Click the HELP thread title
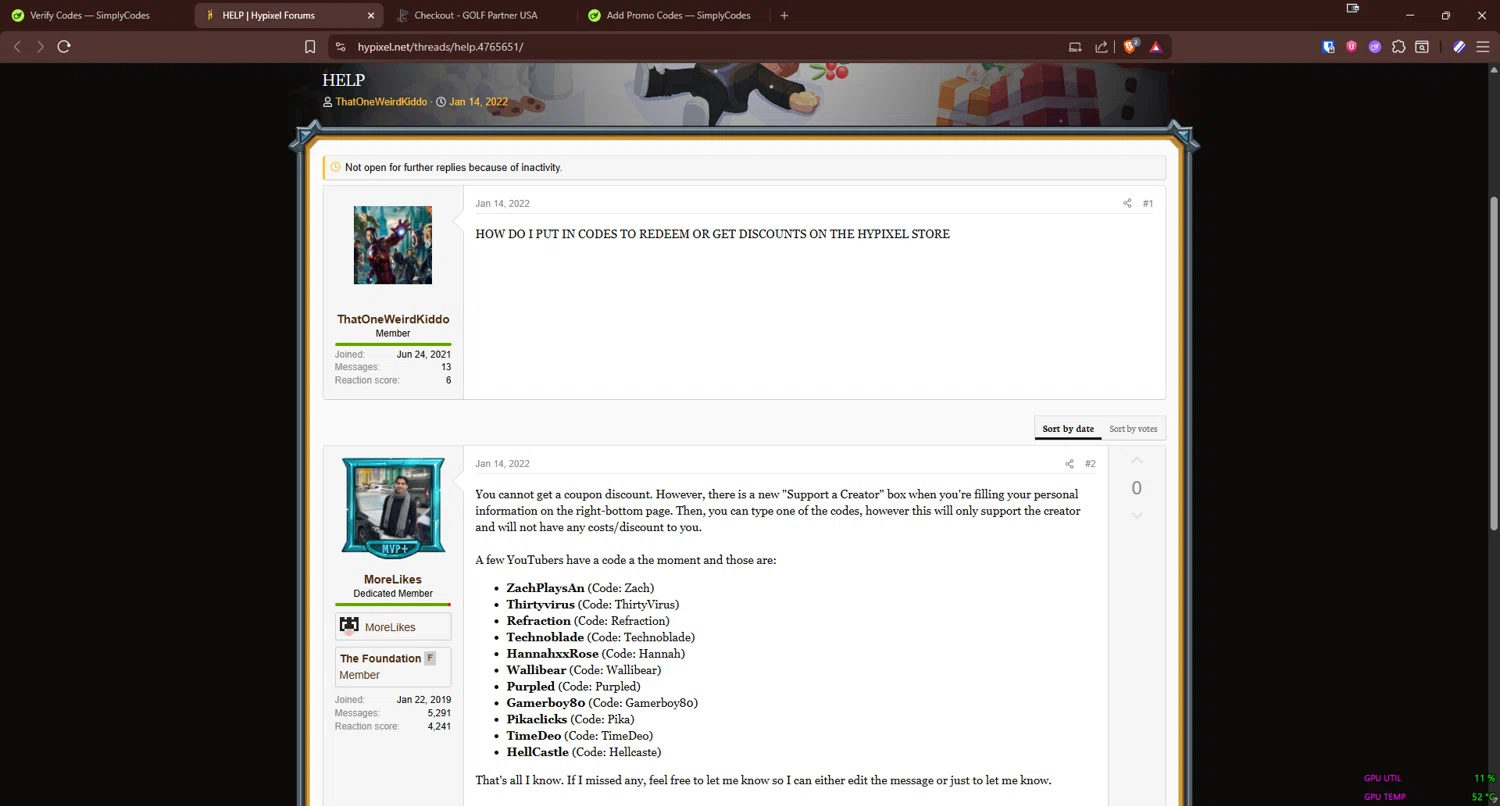Viewport: 1500px width, 806px height. 343,80
